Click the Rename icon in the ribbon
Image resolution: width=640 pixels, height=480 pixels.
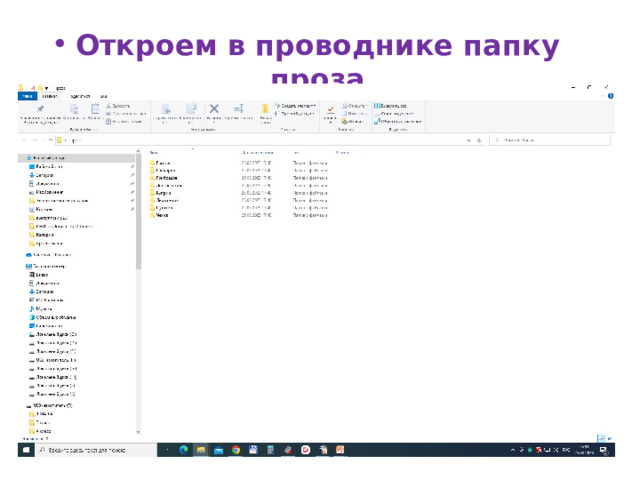pyautogui.click(x=239, y=109)
